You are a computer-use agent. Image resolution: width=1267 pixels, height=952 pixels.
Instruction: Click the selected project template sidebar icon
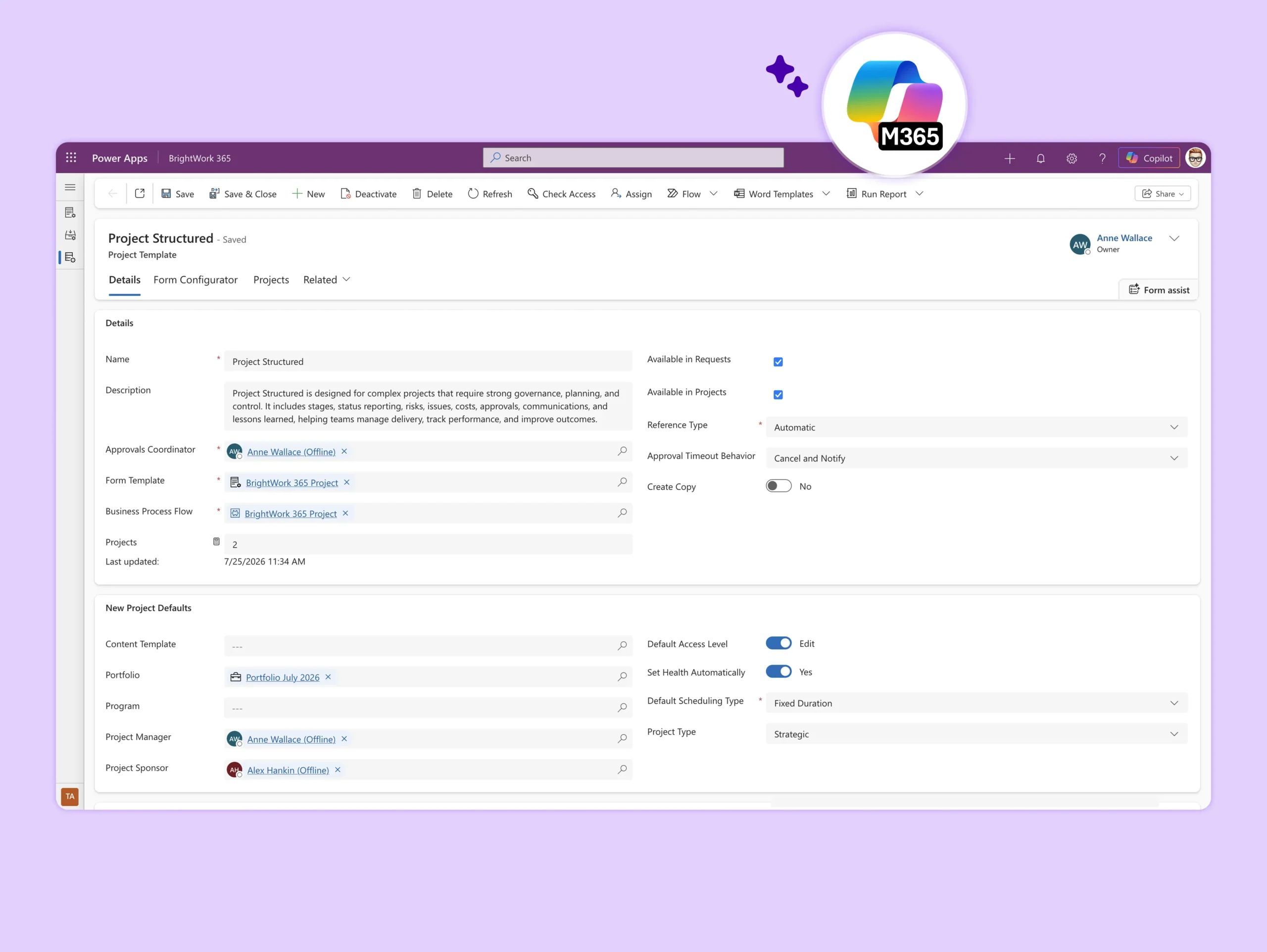(x=70, y=257)
